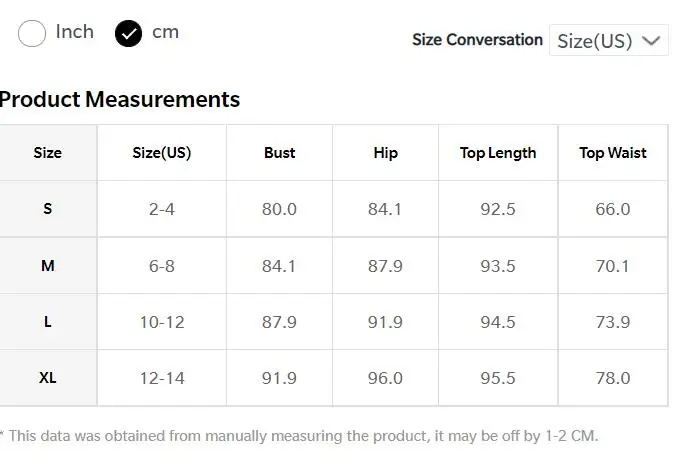Open the Size(US) conversion dropdown
Image resolution: width=683 pixels, height=471 pixels.
607,41
